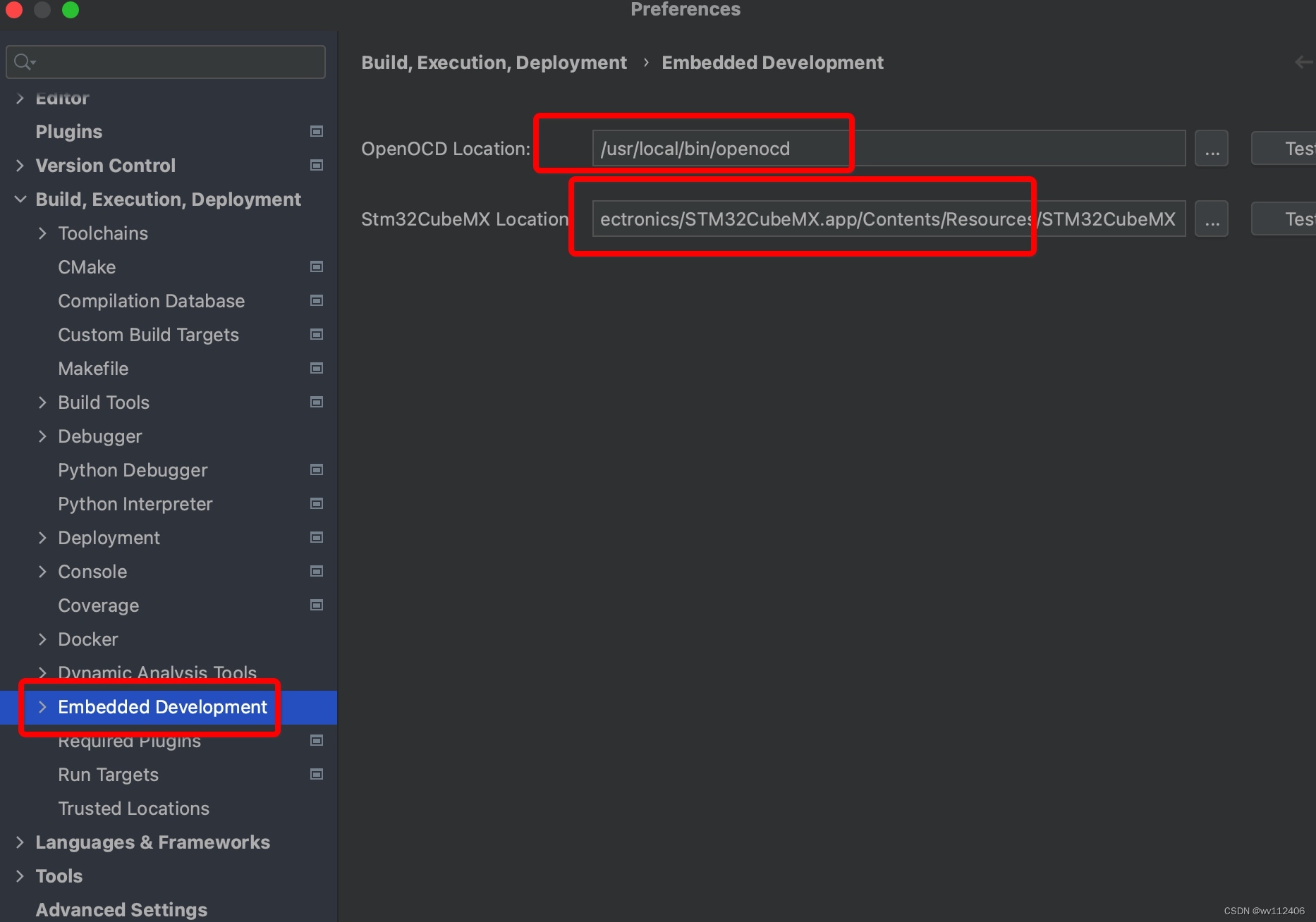Image resolution: width=1316 pixels, height=922 pixels.
Task: Select Coverage settings page
Action: [x=98, y=606]
